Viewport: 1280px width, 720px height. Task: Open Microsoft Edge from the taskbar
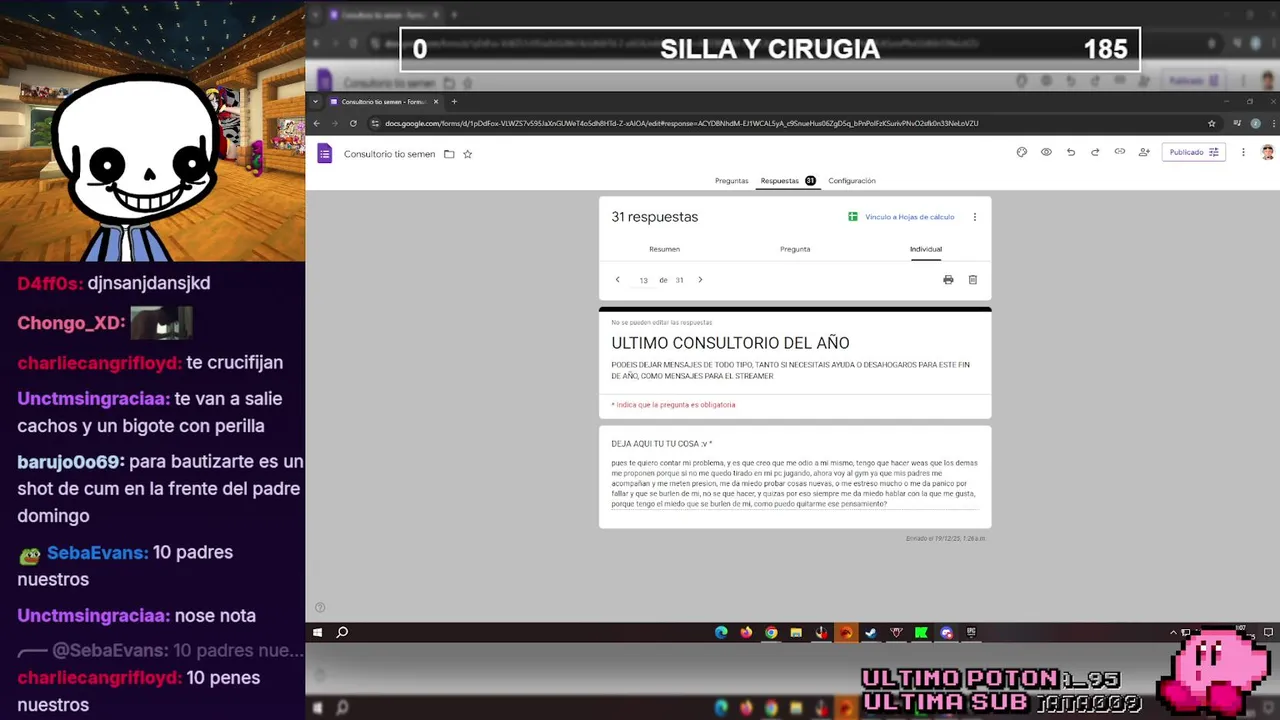click(721, 632)
